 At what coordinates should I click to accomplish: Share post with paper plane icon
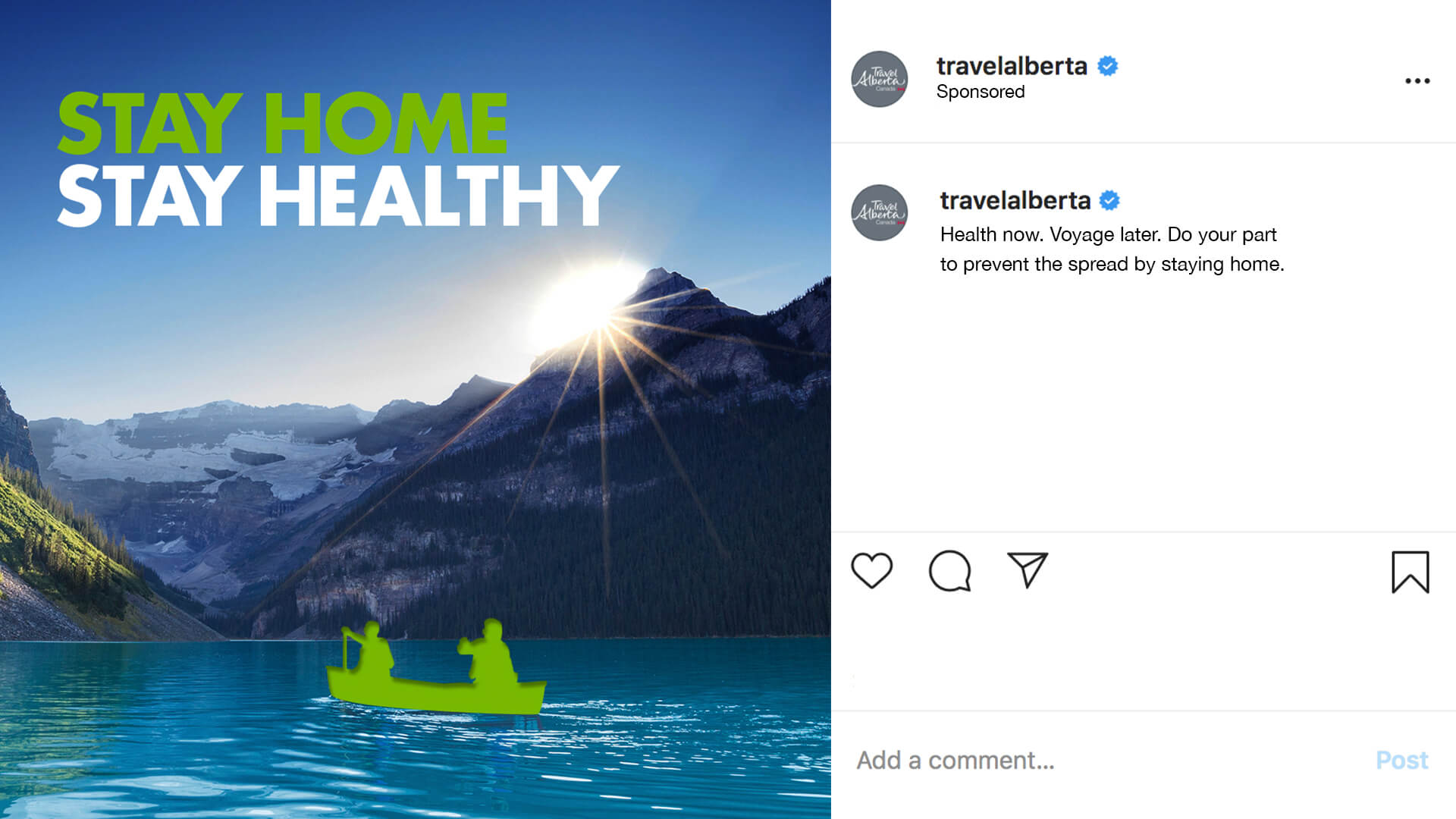[x=1028, y=570]
